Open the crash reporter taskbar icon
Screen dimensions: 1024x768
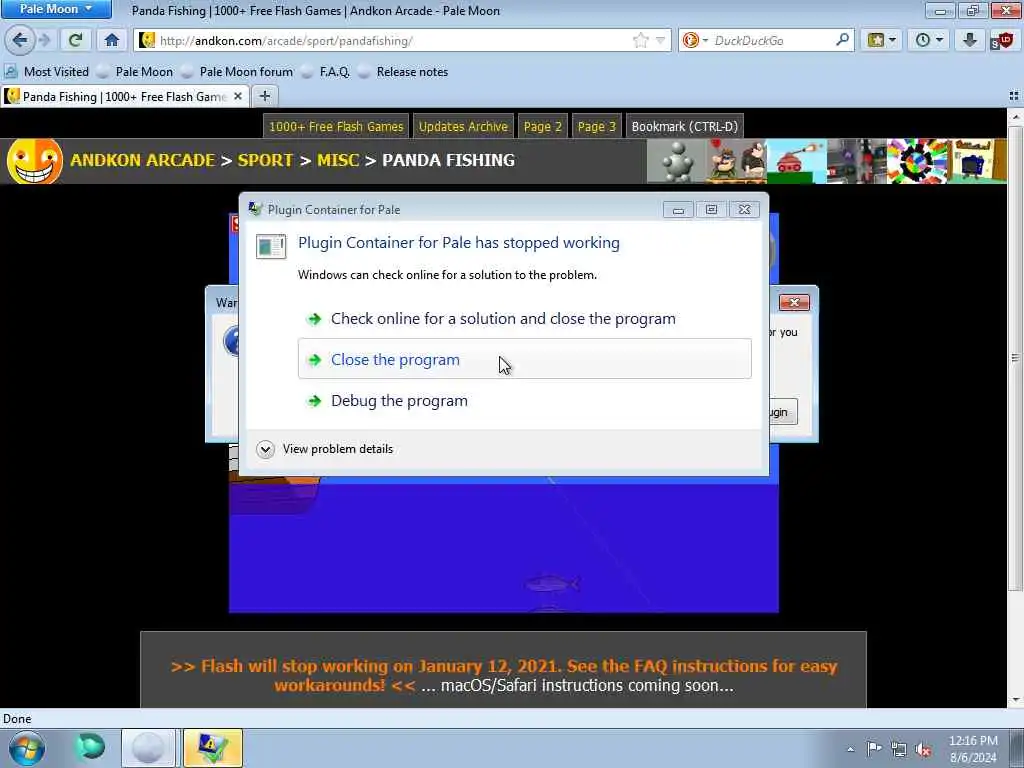click(212, 748)
